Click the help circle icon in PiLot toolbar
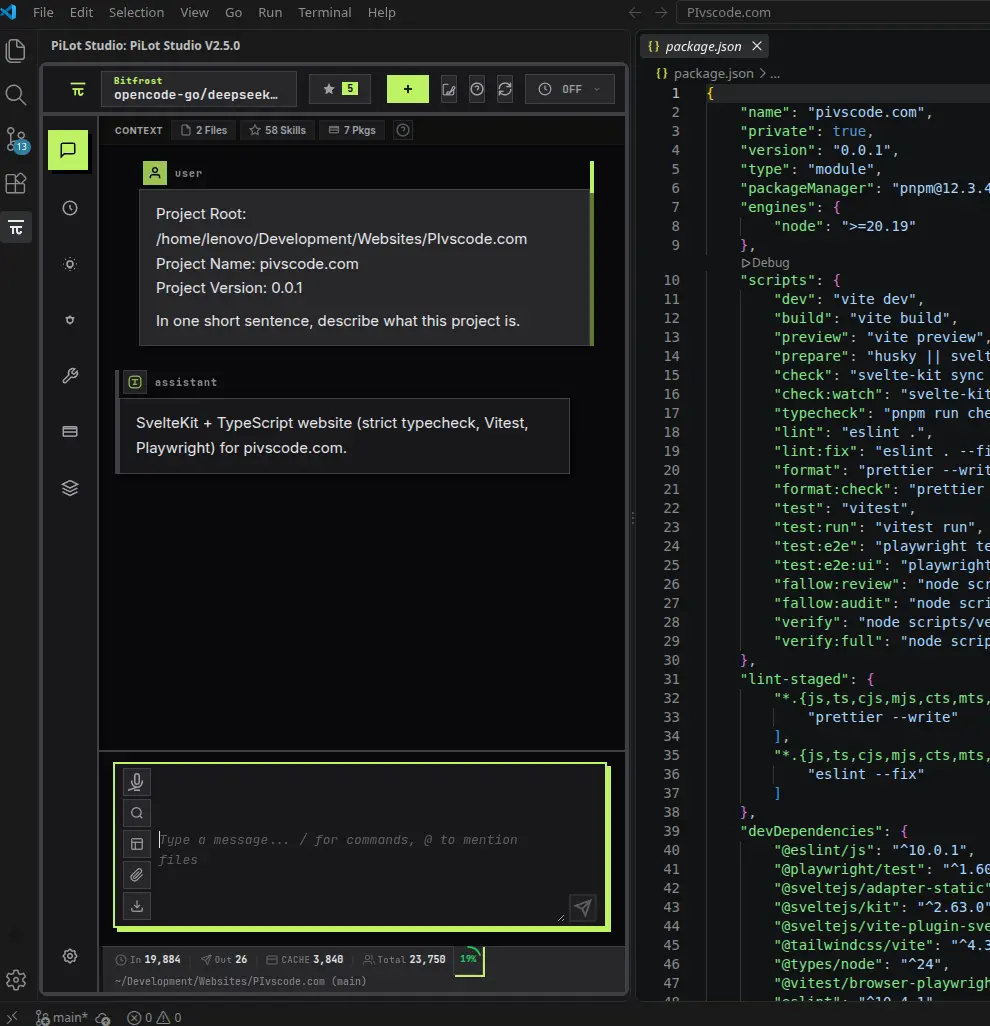 coord(477,89)
